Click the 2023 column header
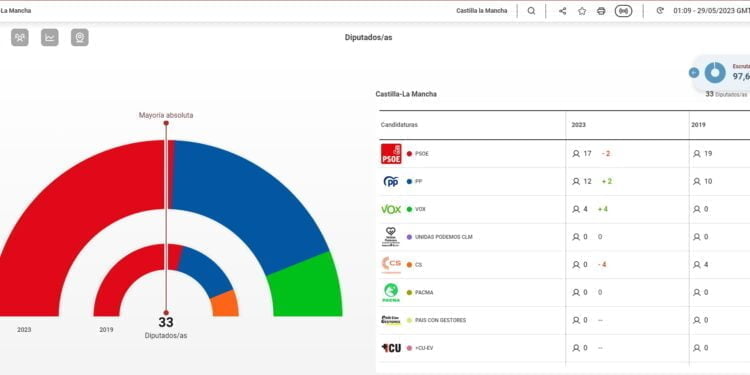The height and width of the screenshot is (375, 750). tap(578, 125)
